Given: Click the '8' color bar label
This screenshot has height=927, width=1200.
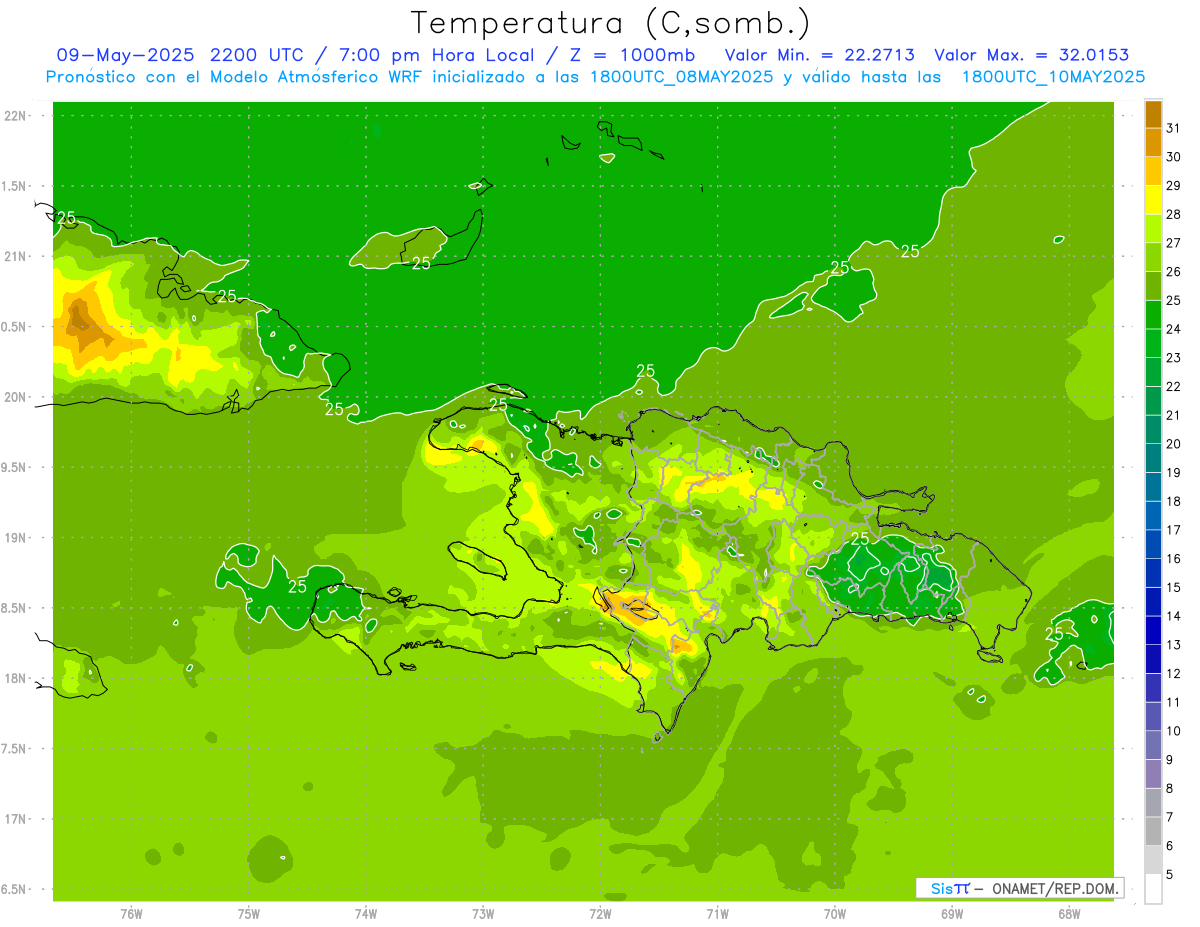Looking at the screenshot, I should (1170, 789).
